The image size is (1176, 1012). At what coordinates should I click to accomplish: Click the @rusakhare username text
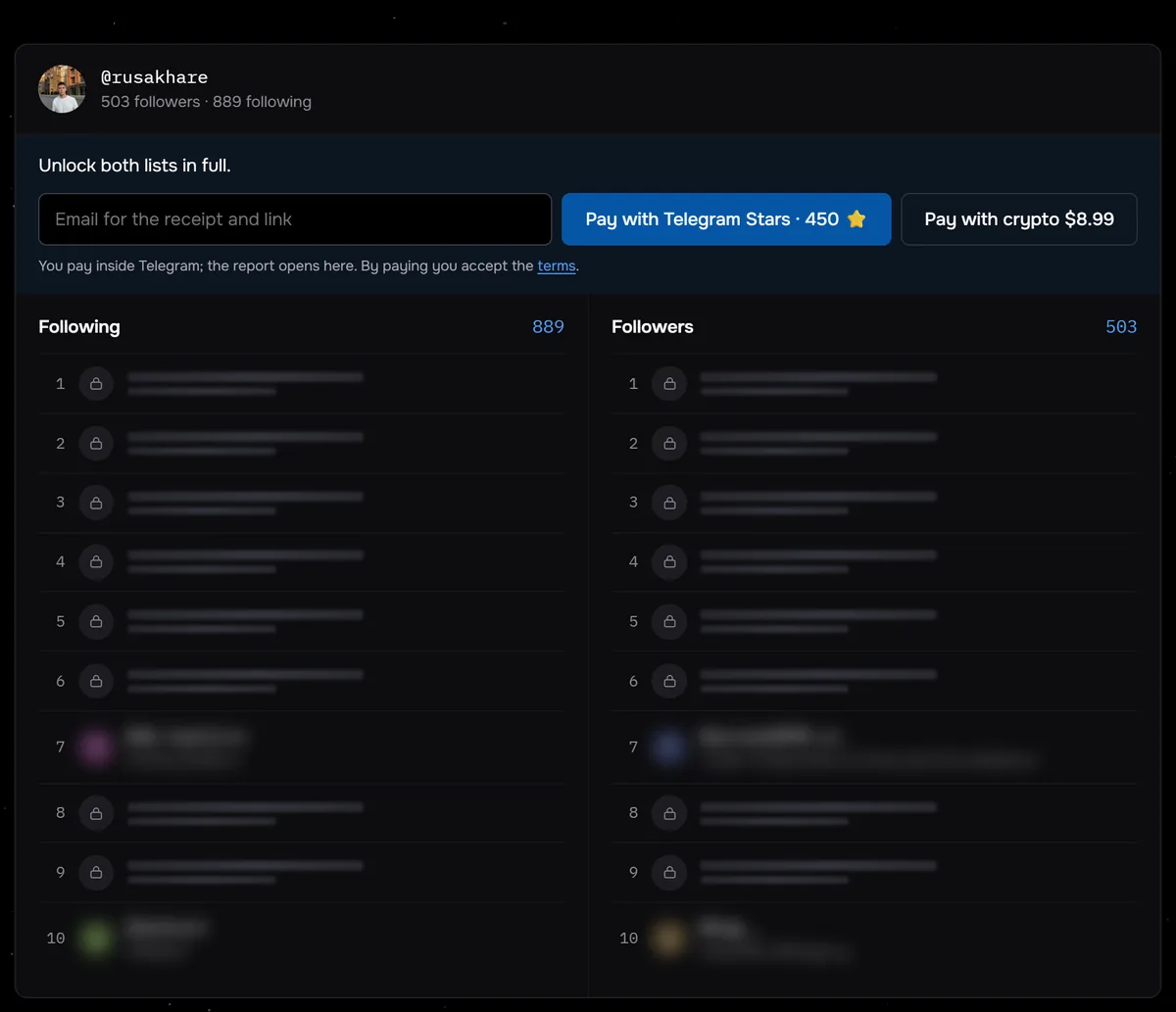(x=154, y=77)
